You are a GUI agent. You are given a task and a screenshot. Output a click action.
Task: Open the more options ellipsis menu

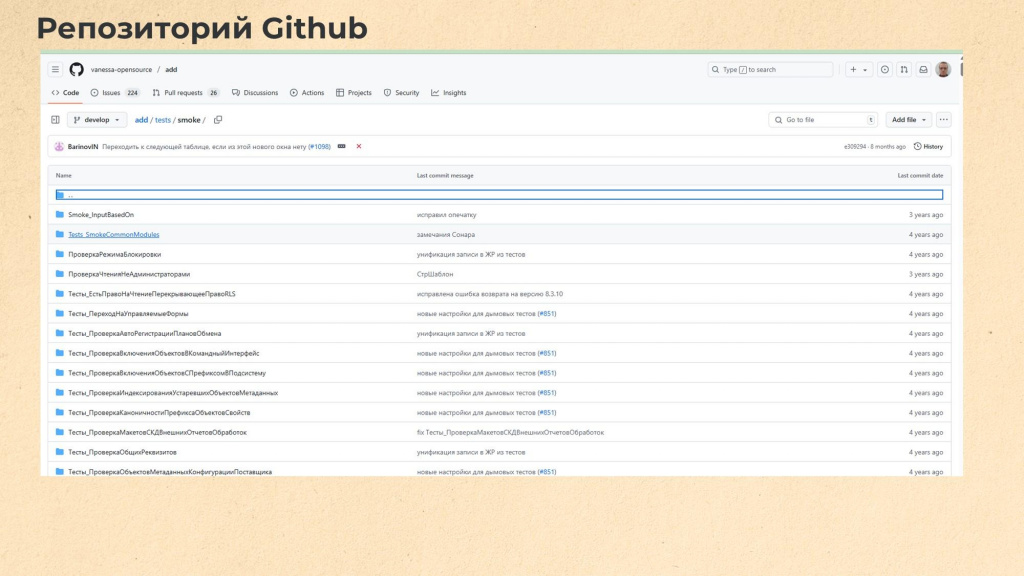[944, 120]
